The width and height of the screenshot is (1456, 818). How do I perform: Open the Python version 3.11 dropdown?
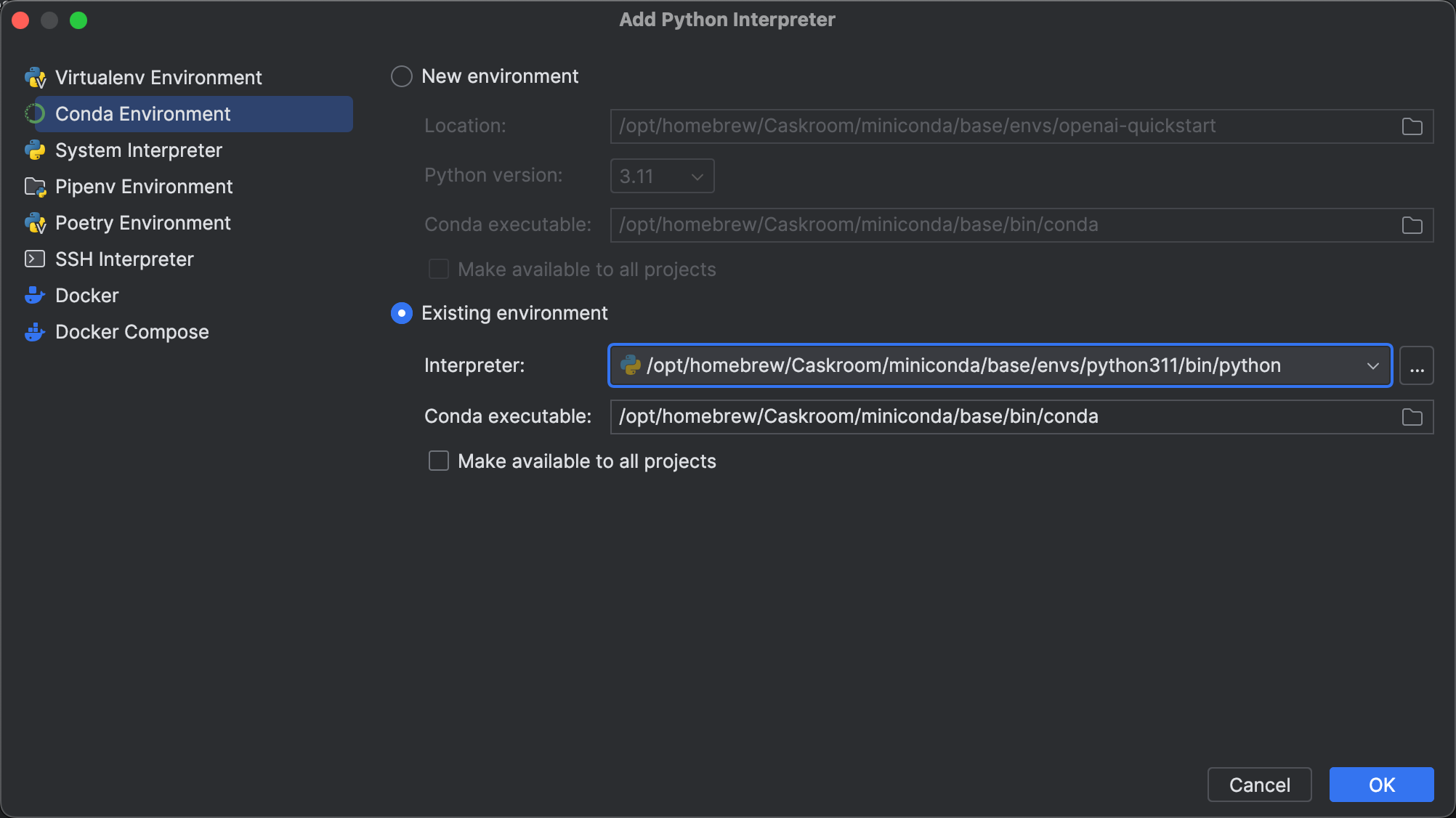click(x=662, y=176)
